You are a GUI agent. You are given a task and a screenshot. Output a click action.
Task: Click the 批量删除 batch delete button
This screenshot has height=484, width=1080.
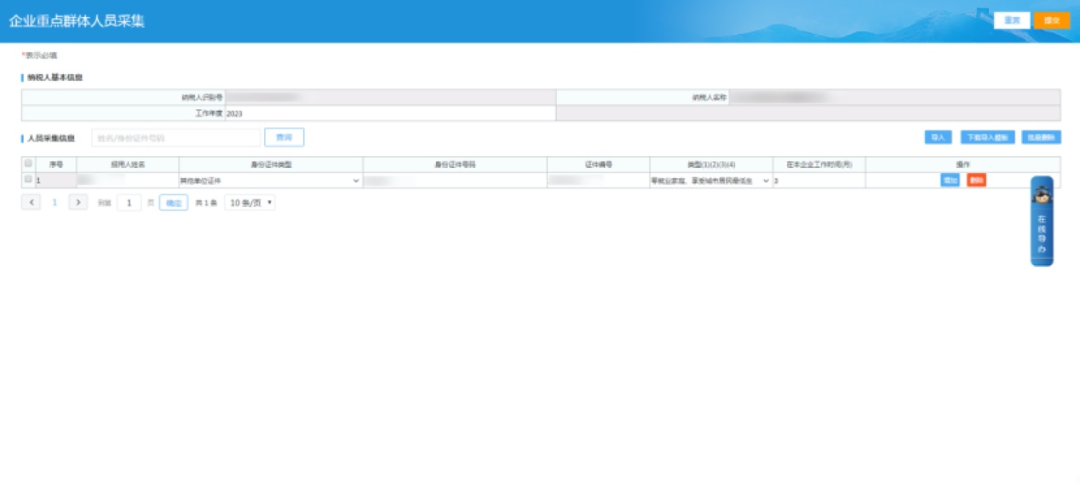click(x=1041, y=138)
